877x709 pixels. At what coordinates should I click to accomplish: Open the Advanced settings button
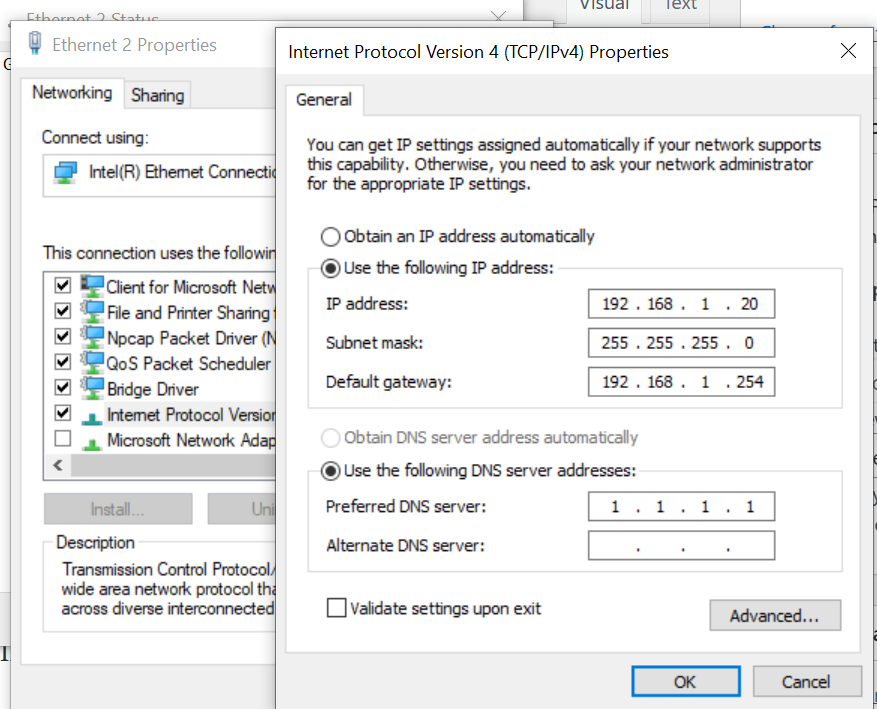tap(774, 616)
